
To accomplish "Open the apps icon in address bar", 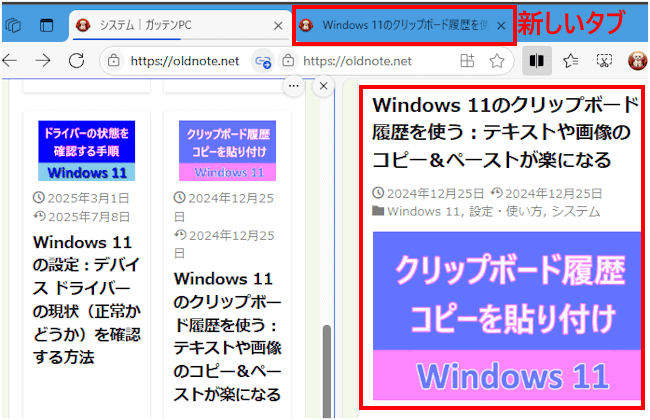I will 467,61.
